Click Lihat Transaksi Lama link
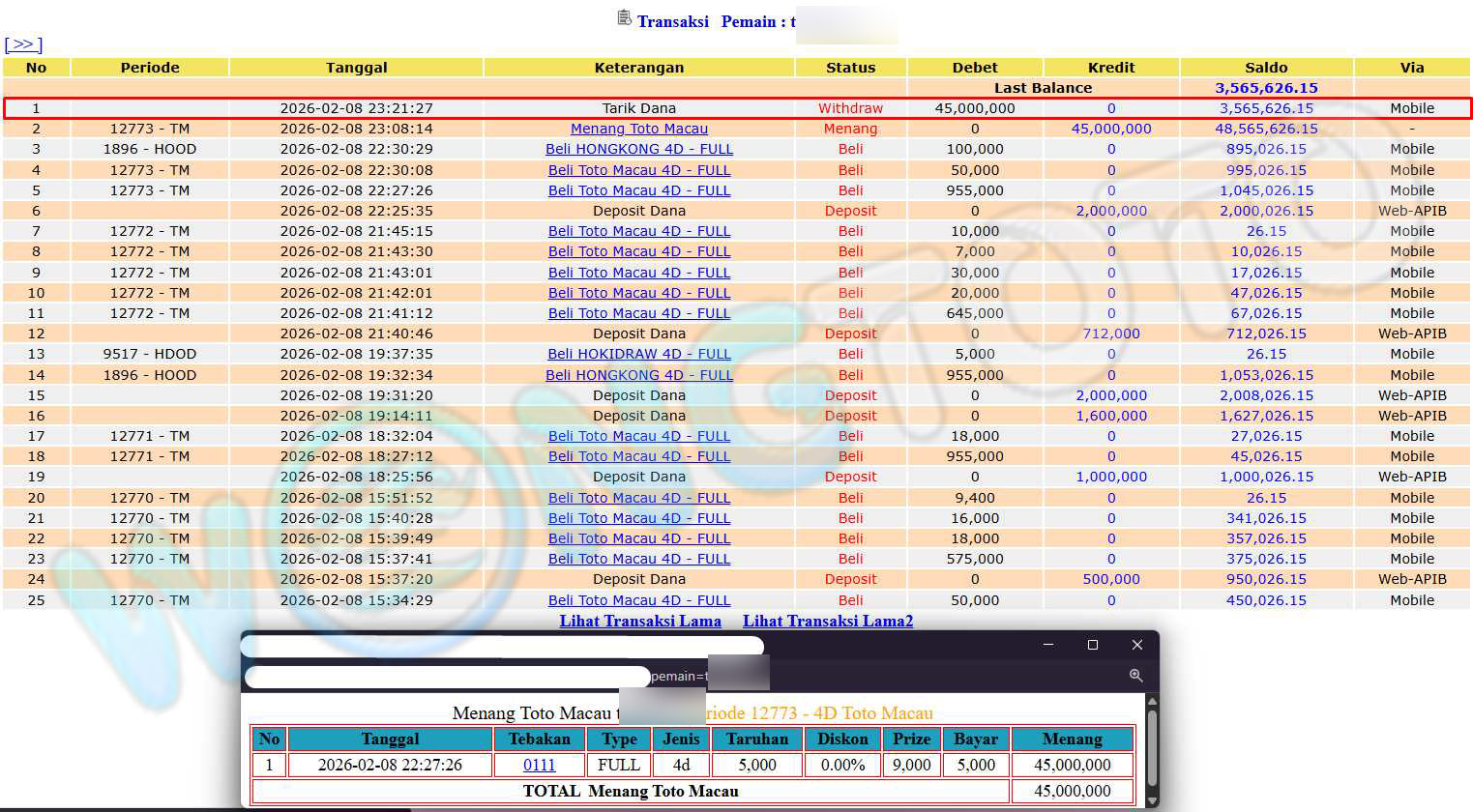The height and width of the screenshot is (812, 1473). click(639, 621)
